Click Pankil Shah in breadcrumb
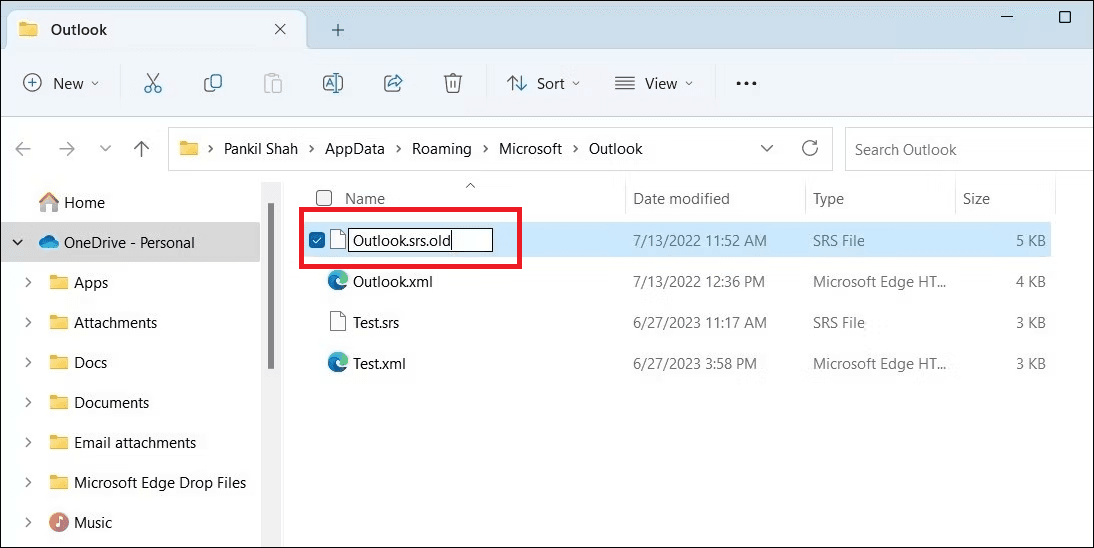The width and height of the screenshot is (1094, 548). tap(261, 149)
